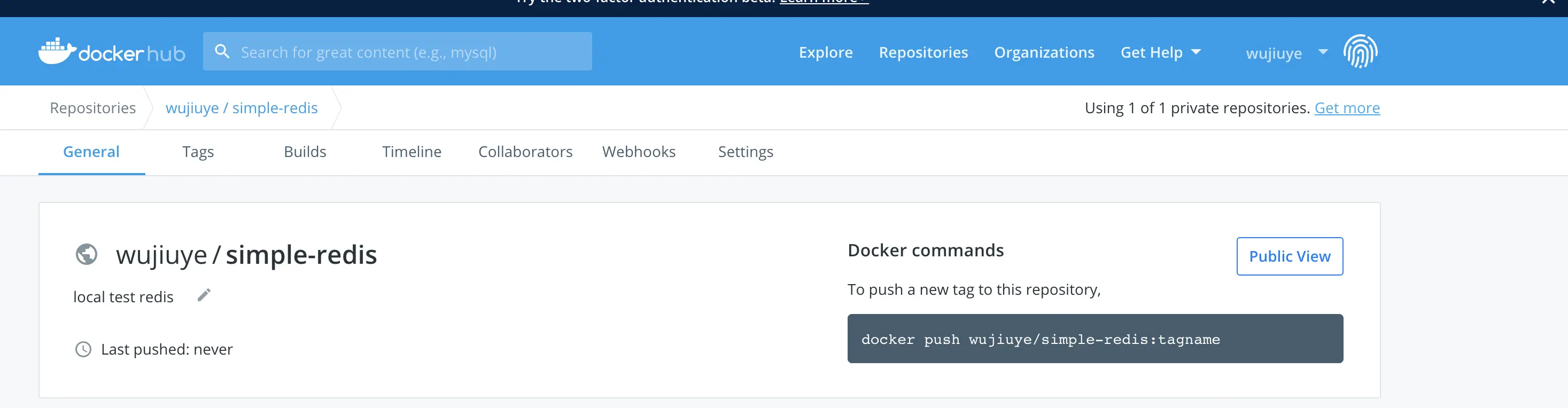
Task: Follow the Get more link
Action: tap(1346, 108)
